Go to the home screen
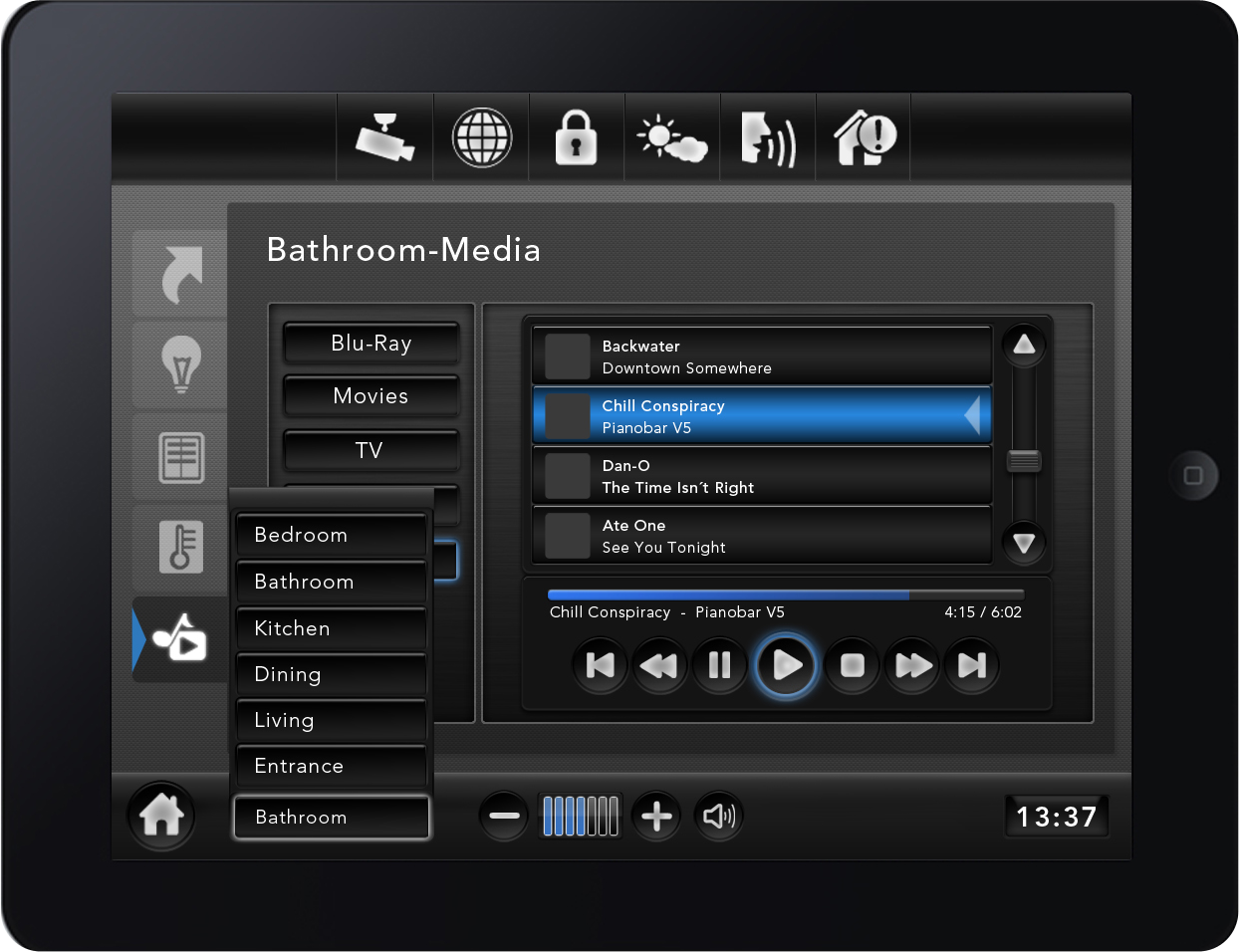This screenshot has width=1239, height=952. [161, 816]
